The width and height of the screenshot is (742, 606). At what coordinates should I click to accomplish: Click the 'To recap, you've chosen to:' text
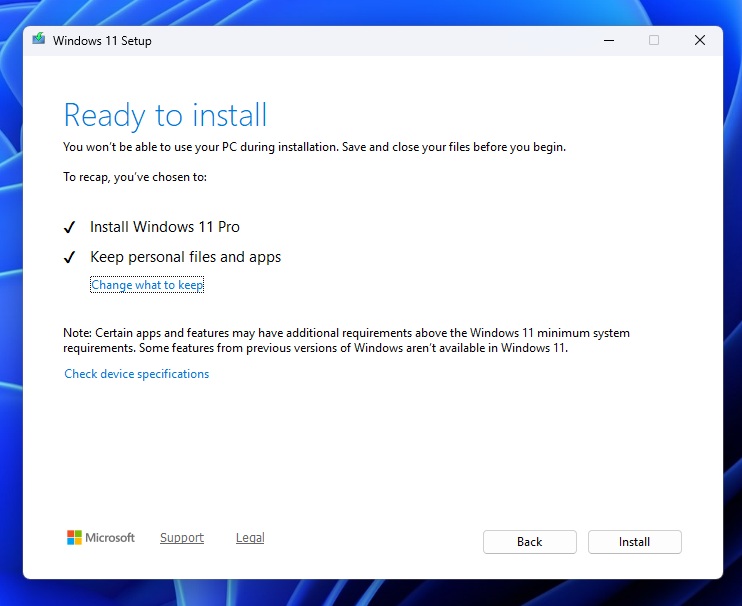click(x=135, y=177)
